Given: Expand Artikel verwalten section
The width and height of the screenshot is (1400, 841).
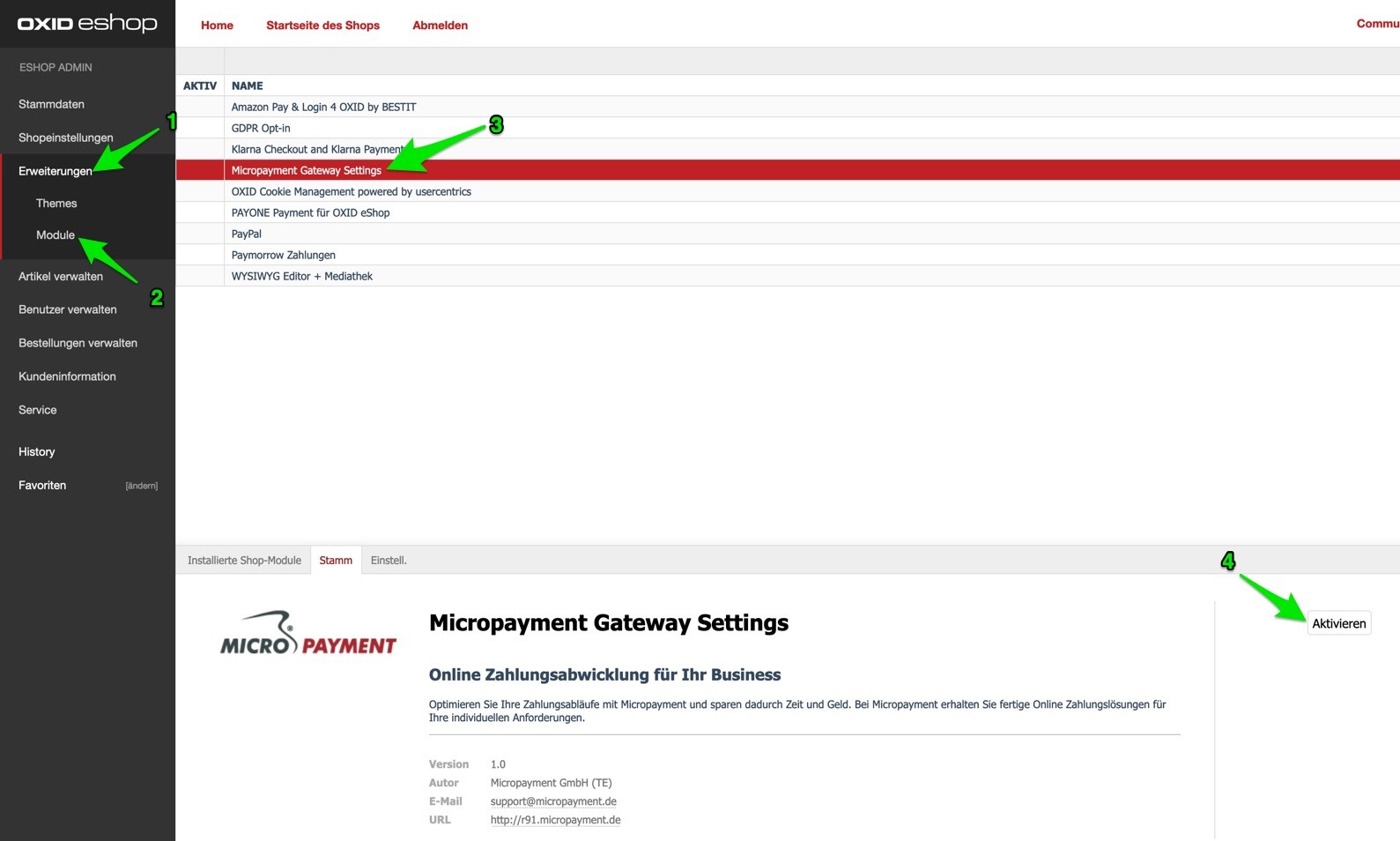Looking at the screenshot, I should pos(61,277).
